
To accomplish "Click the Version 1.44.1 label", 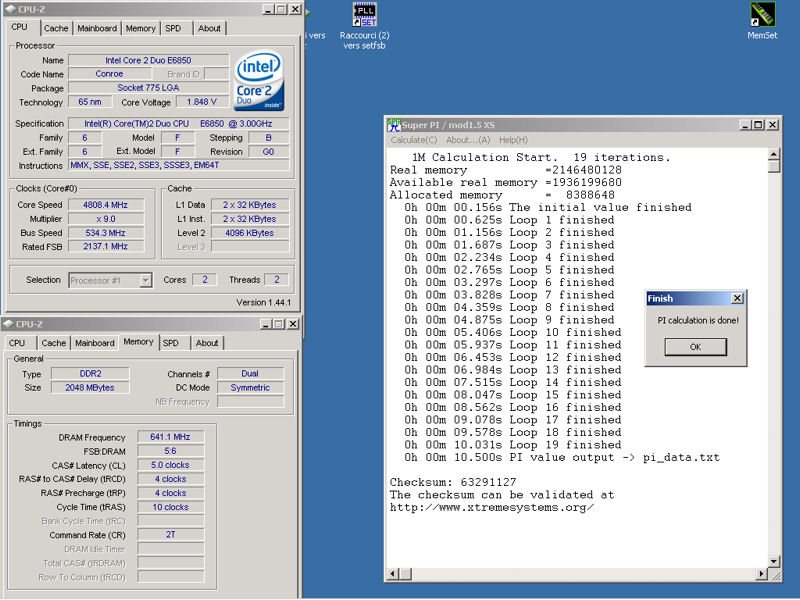I will pyautogui.click(x=263, y=303).
